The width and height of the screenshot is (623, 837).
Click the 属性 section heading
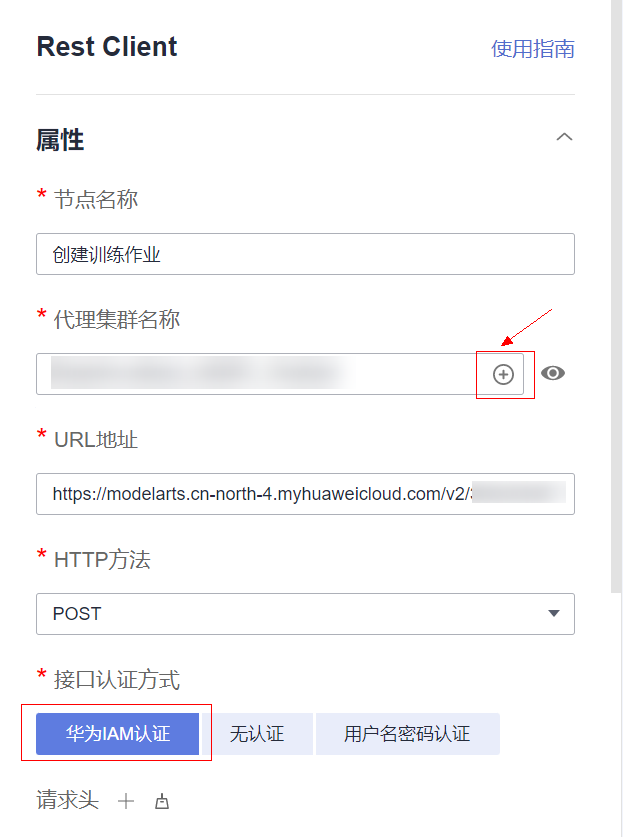(60, 140)
